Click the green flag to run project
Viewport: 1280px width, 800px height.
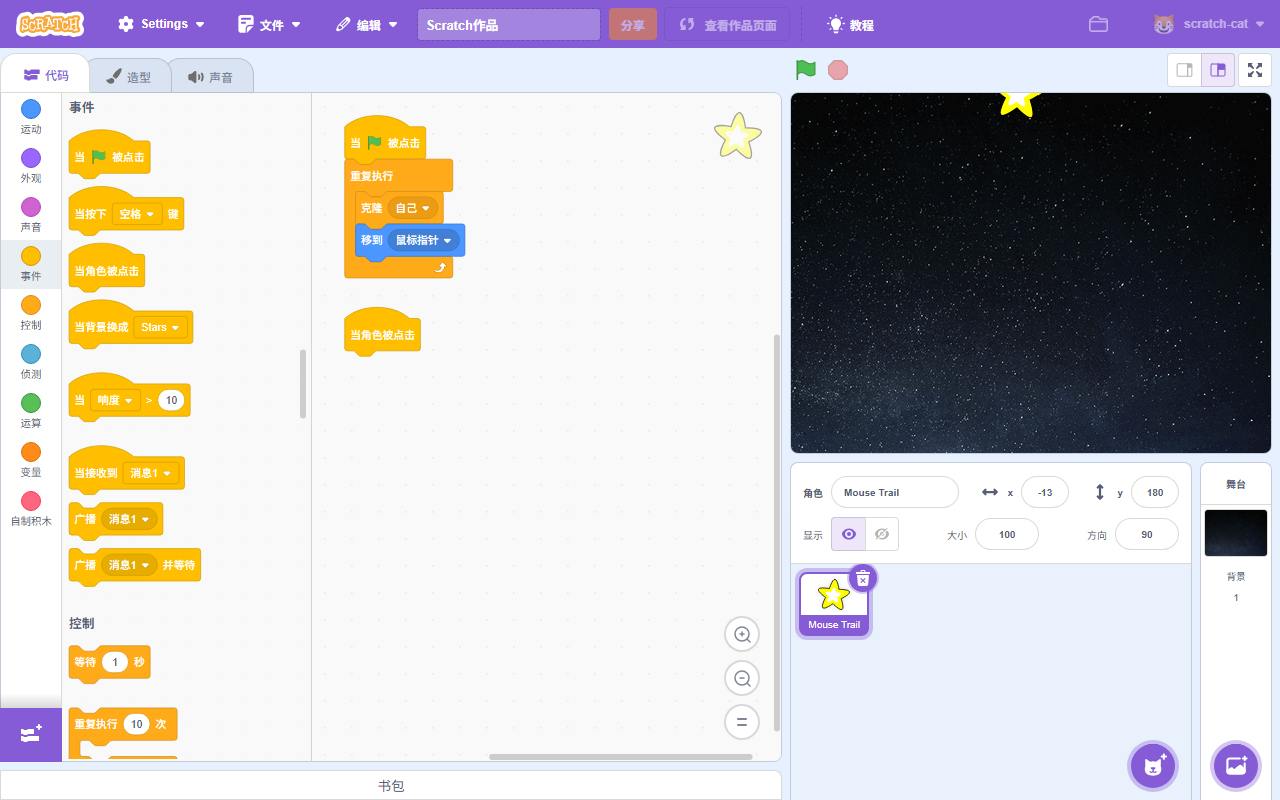(805, 70)
